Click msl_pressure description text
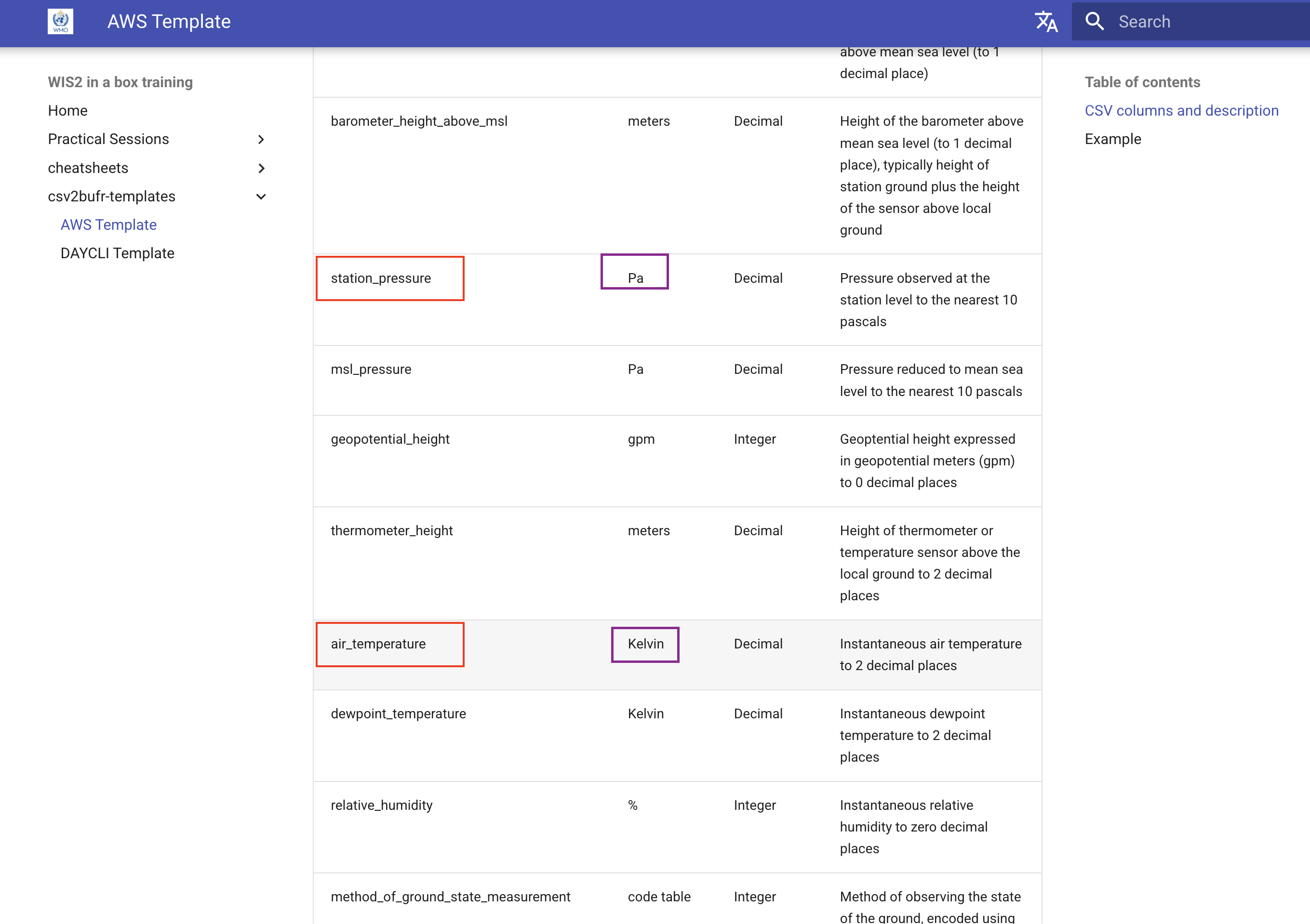The width and height of the screenshot is (1310, 924). 931,381
